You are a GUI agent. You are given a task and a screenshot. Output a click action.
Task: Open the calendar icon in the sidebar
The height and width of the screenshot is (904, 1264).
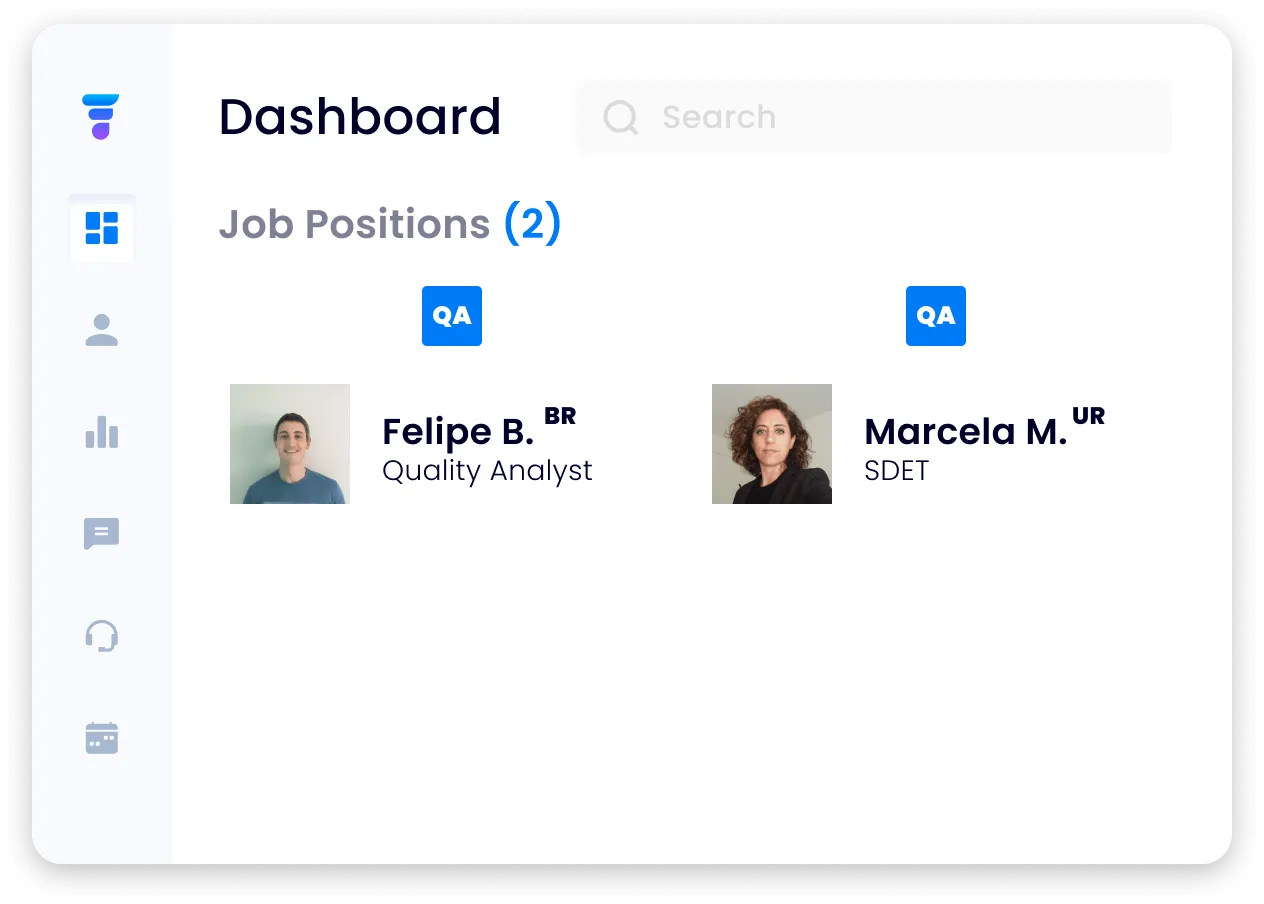click(101, 738)
